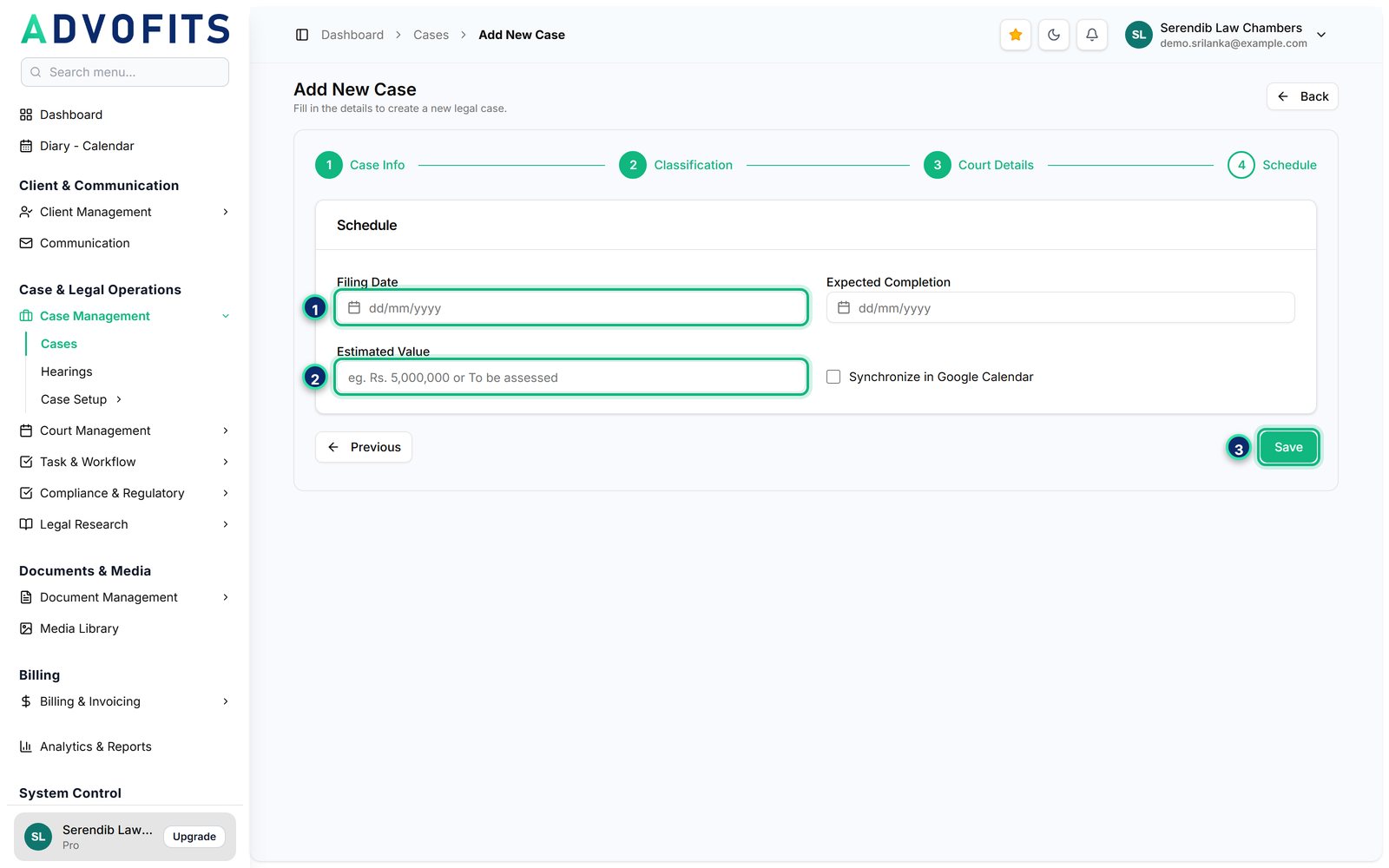
Task: Click the Back button
Action: [1302, 96]
